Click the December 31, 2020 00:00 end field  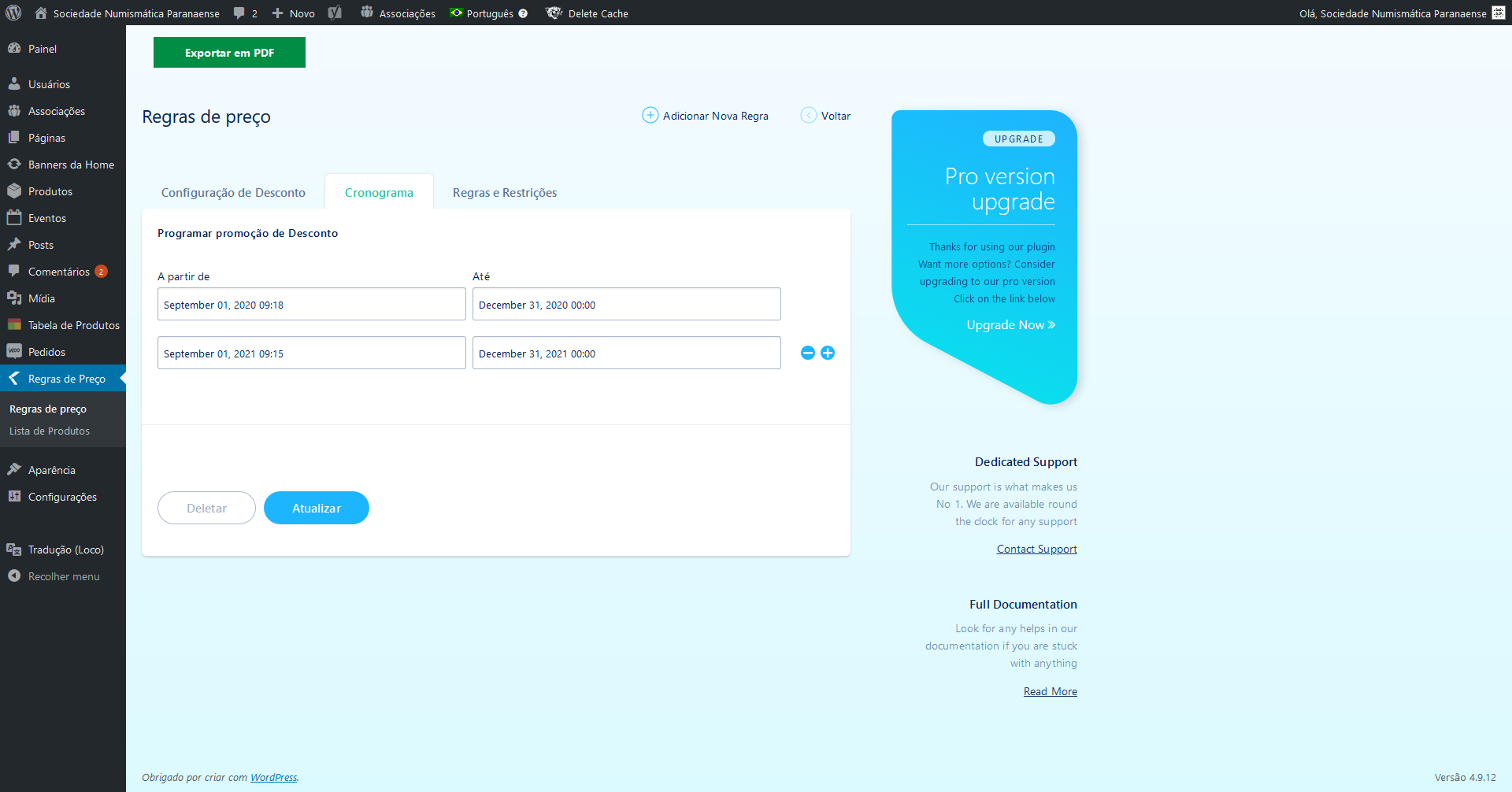click(x=627, y=304)
